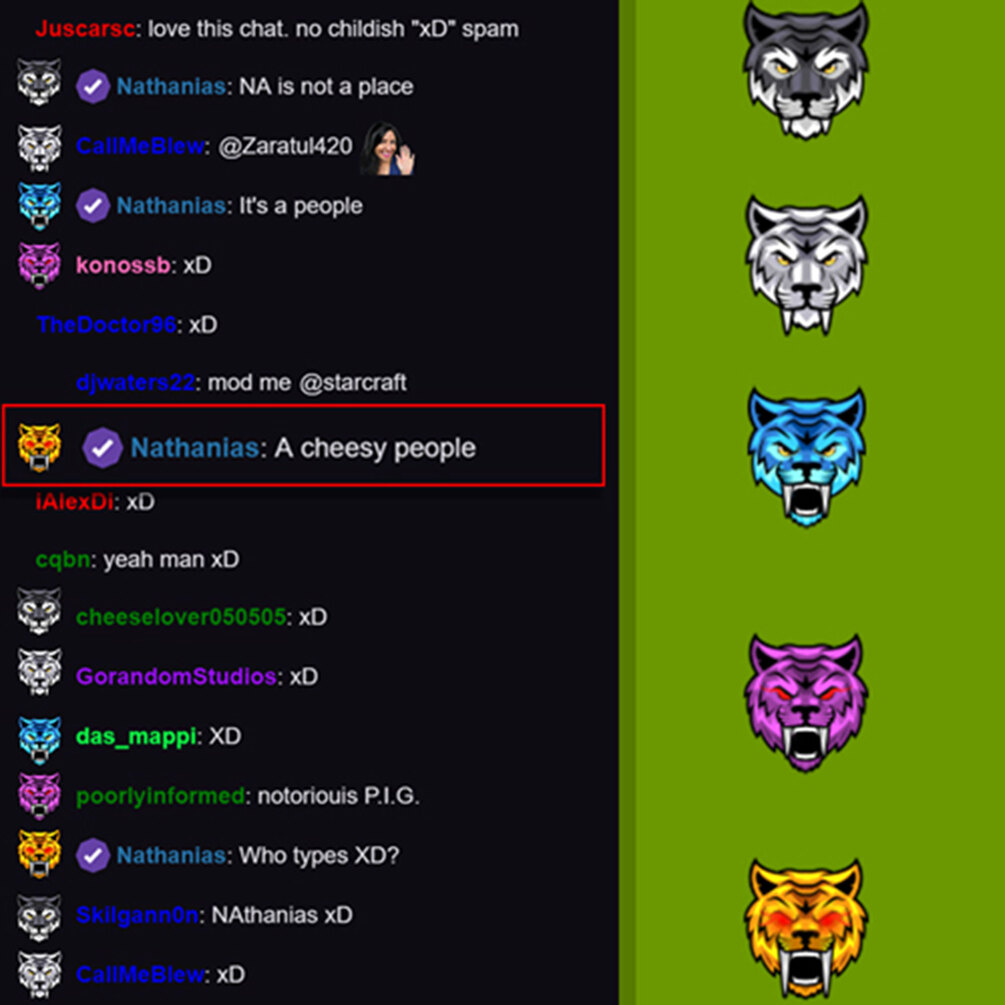This screenshot has height=1005, width=1005.
Task: Click Skilgann0n's username
Action: pyautogui.click(x=137, y=915)
